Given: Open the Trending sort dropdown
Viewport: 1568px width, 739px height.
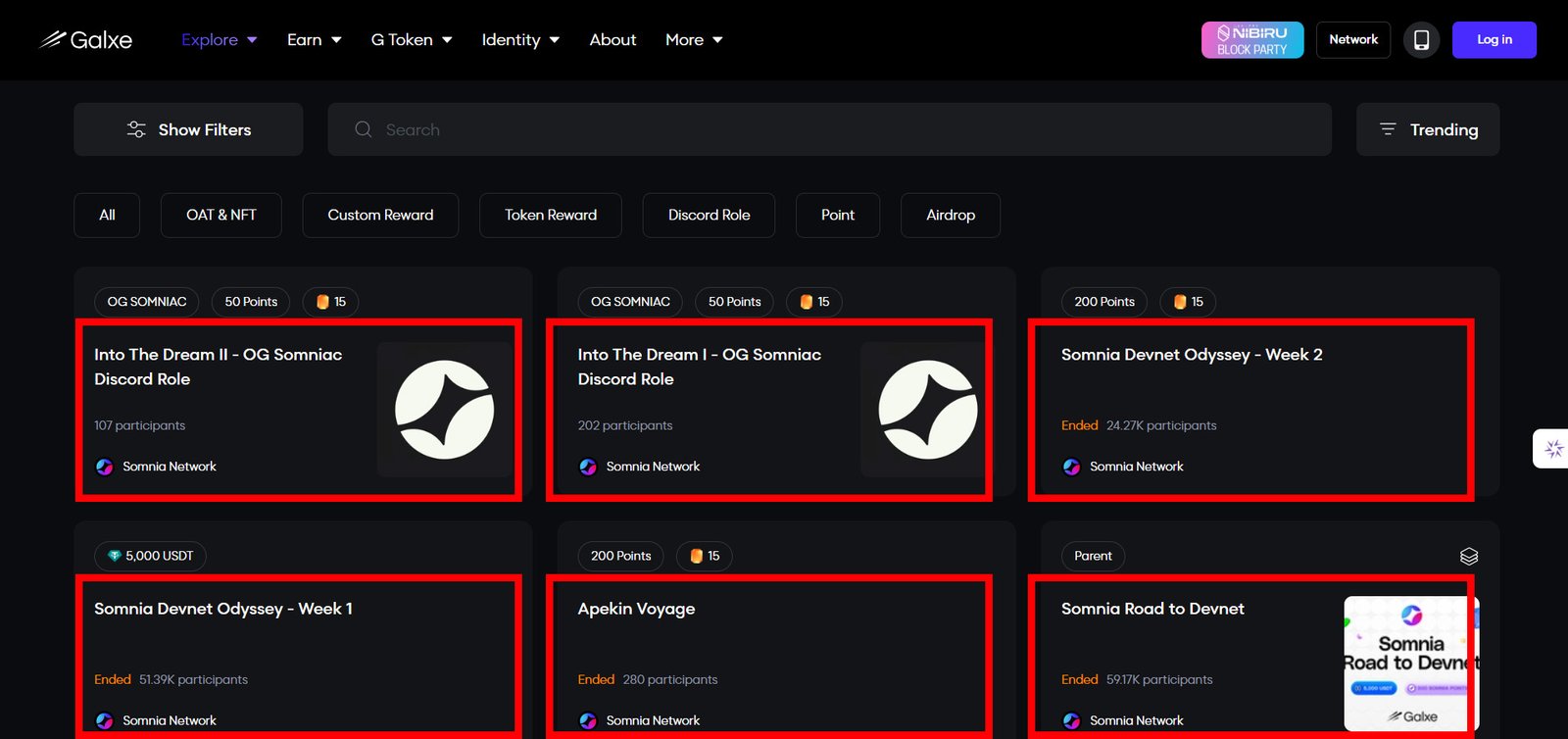Looking at the screenshot, I should point(1428,129).
